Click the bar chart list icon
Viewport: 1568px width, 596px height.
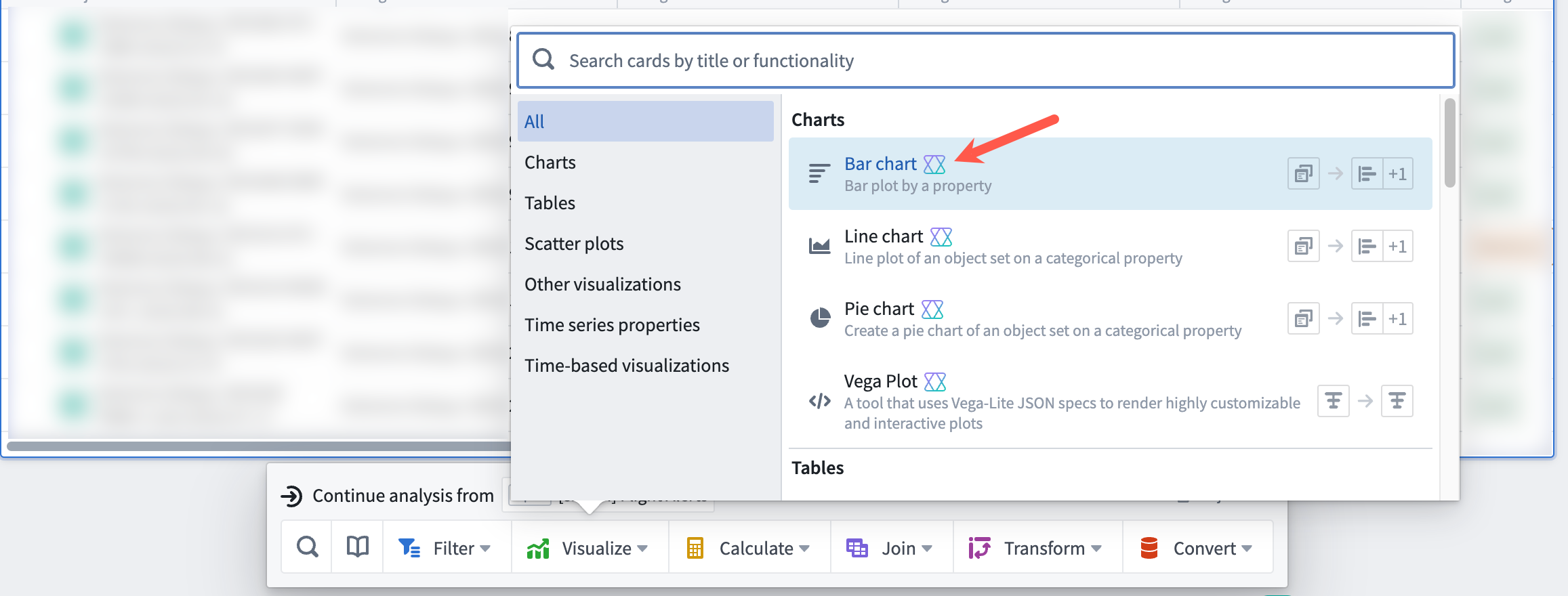819,174
